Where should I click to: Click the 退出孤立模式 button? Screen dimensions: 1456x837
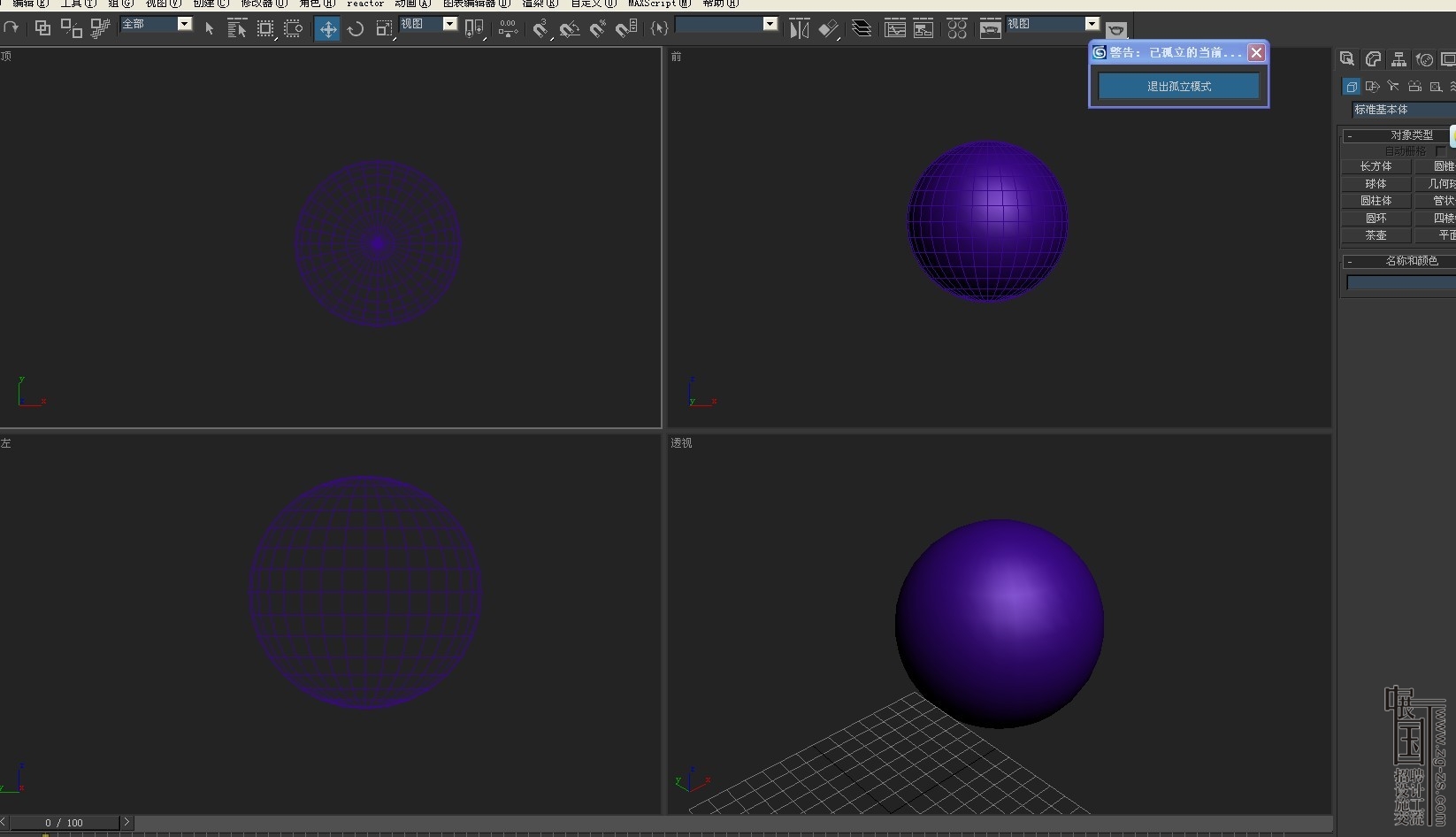(x=1179, y=86)
